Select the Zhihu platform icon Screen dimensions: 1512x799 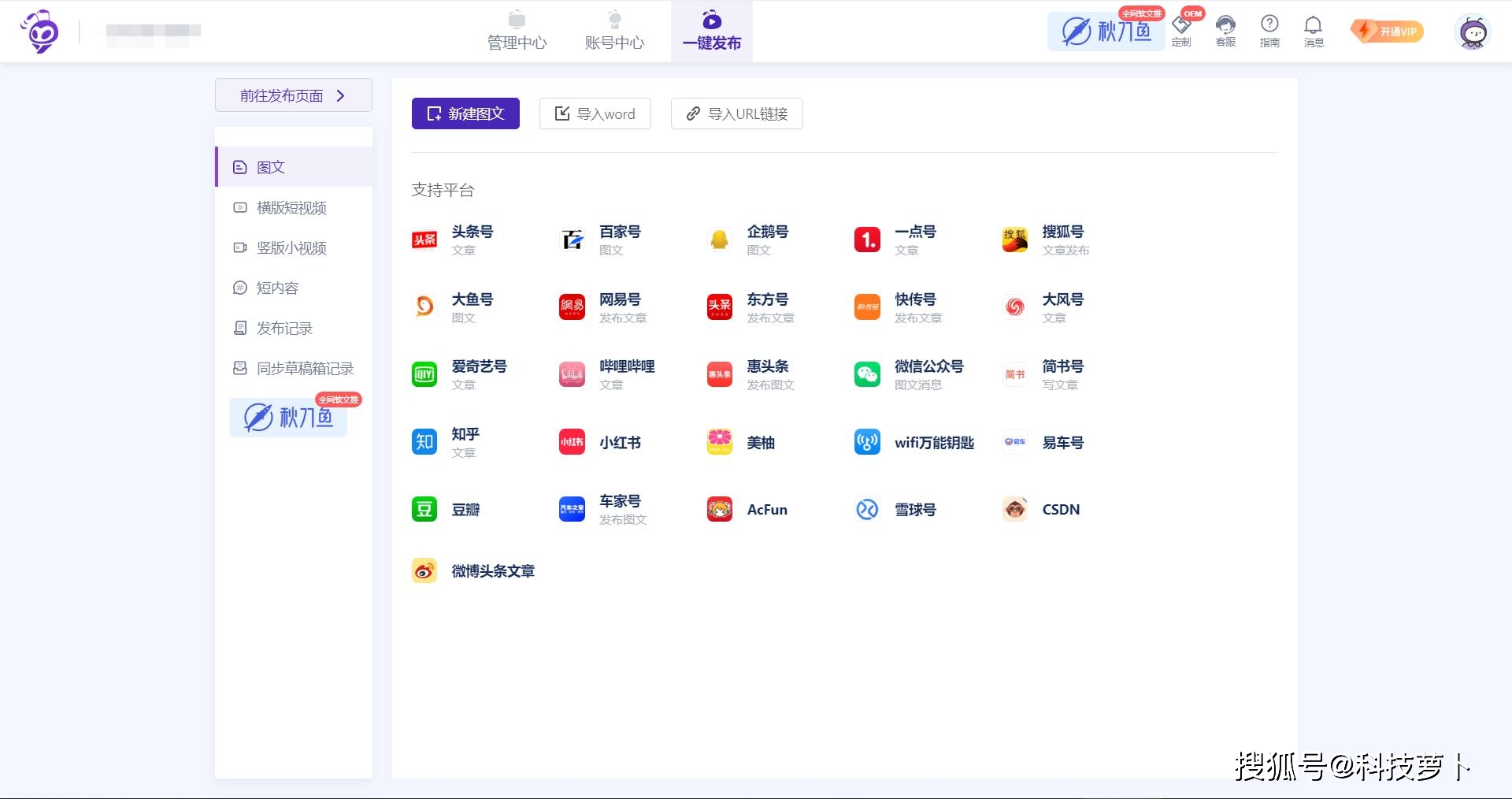coord(424,442)
